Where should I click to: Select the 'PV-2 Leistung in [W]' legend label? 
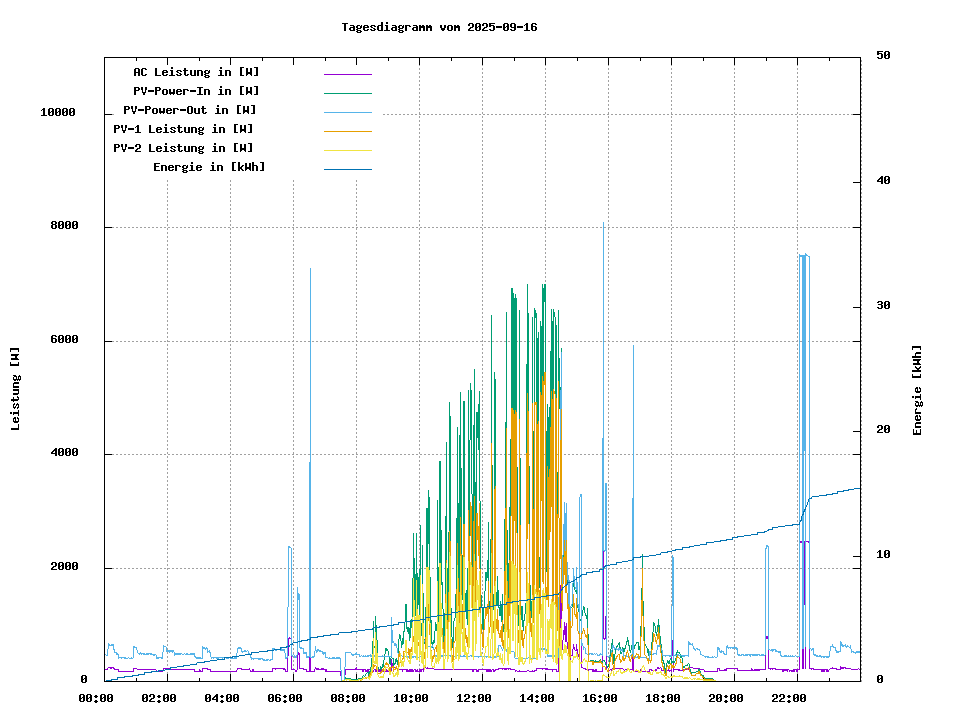pos(183,148)
